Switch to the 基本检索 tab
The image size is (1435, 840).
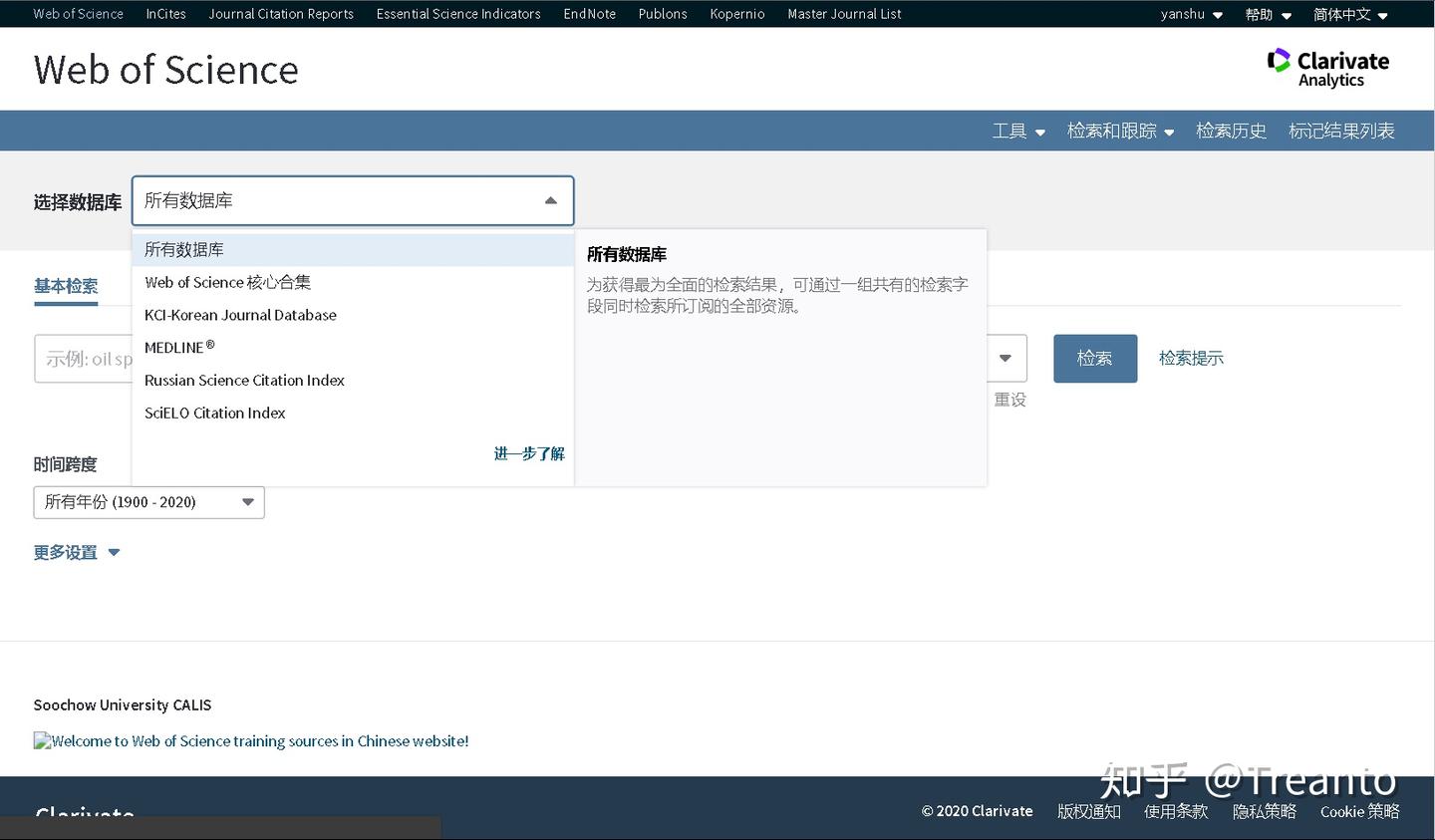click(x=66, y=286)
